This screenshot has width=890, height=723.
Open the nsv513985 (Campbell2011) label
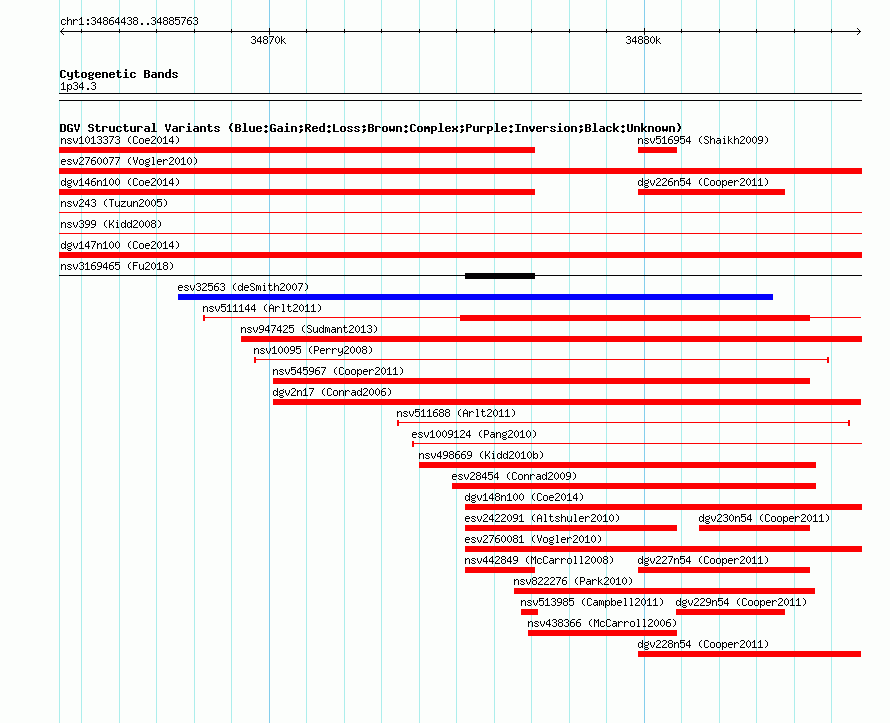pos(592,602)
